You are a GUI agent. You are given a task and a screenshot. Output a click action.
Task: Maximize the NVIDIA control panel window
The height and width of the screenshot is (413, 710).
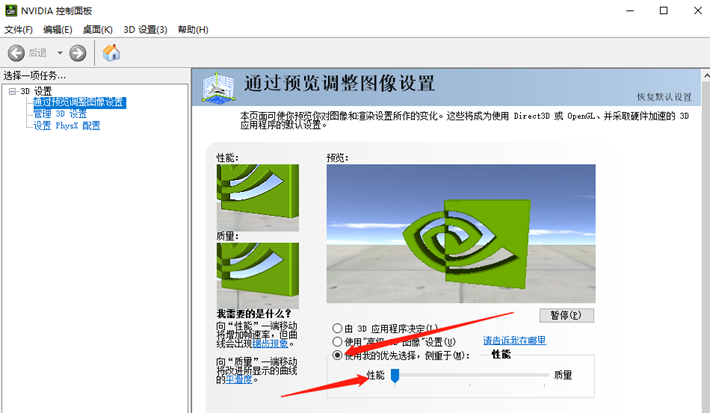coord(664,11)
